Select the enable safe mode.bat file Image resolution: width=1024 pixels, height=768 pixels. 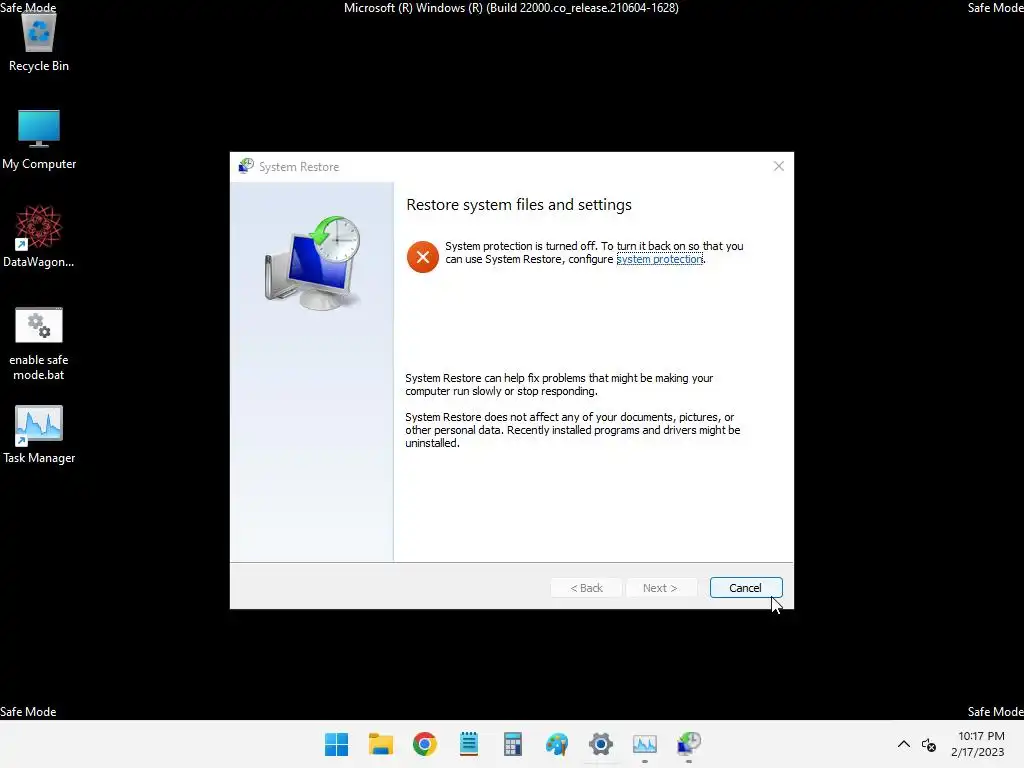(x=39, y=344)
